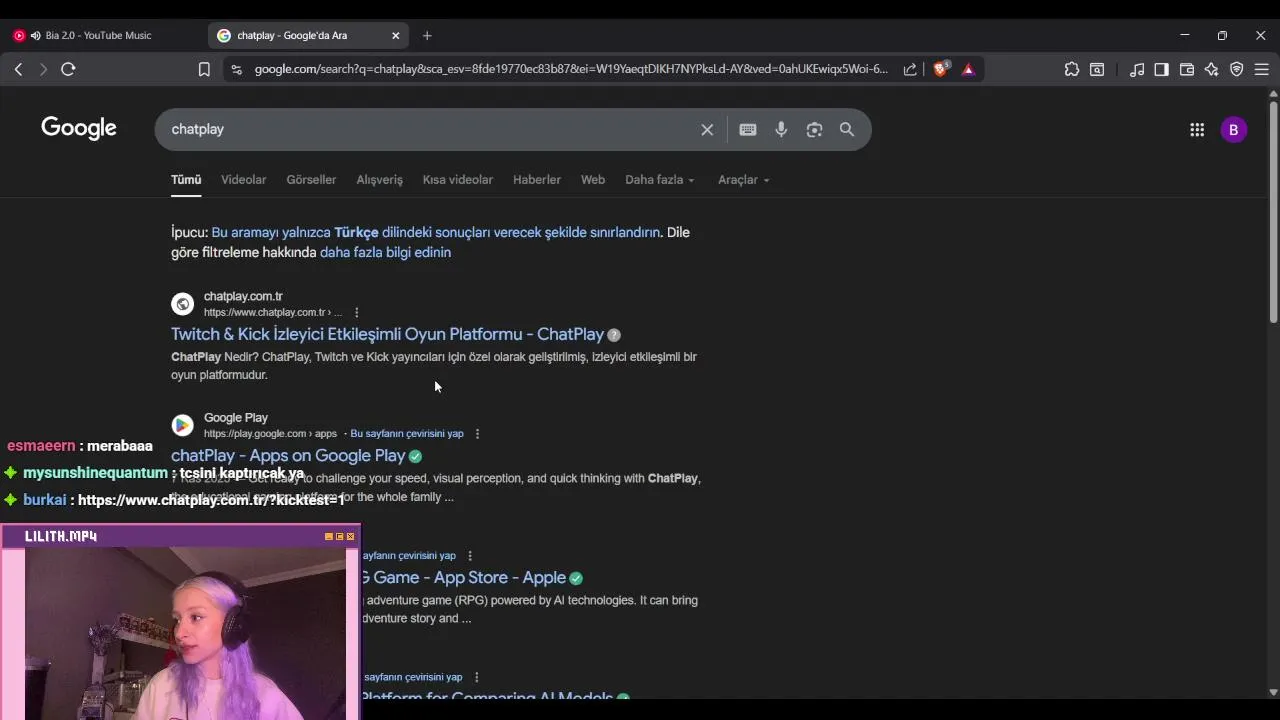Open the site settings icon beside the URL
The image size is (1280, 720).
click(236, 69)
